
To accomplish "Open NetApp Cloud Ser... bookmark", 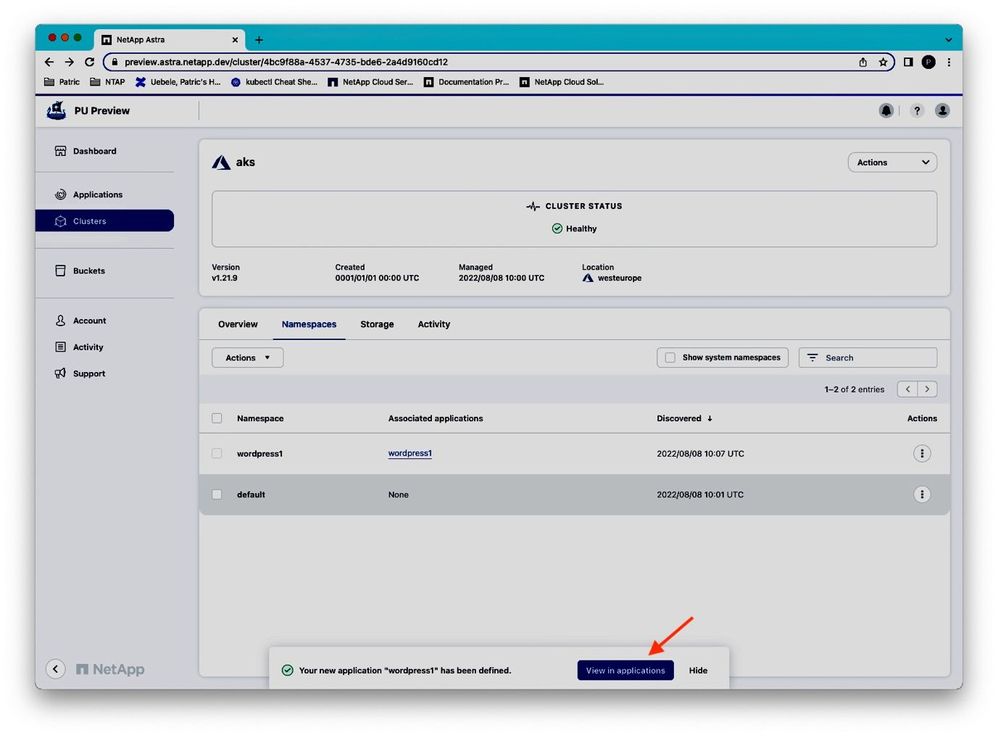I will (370, 81).
